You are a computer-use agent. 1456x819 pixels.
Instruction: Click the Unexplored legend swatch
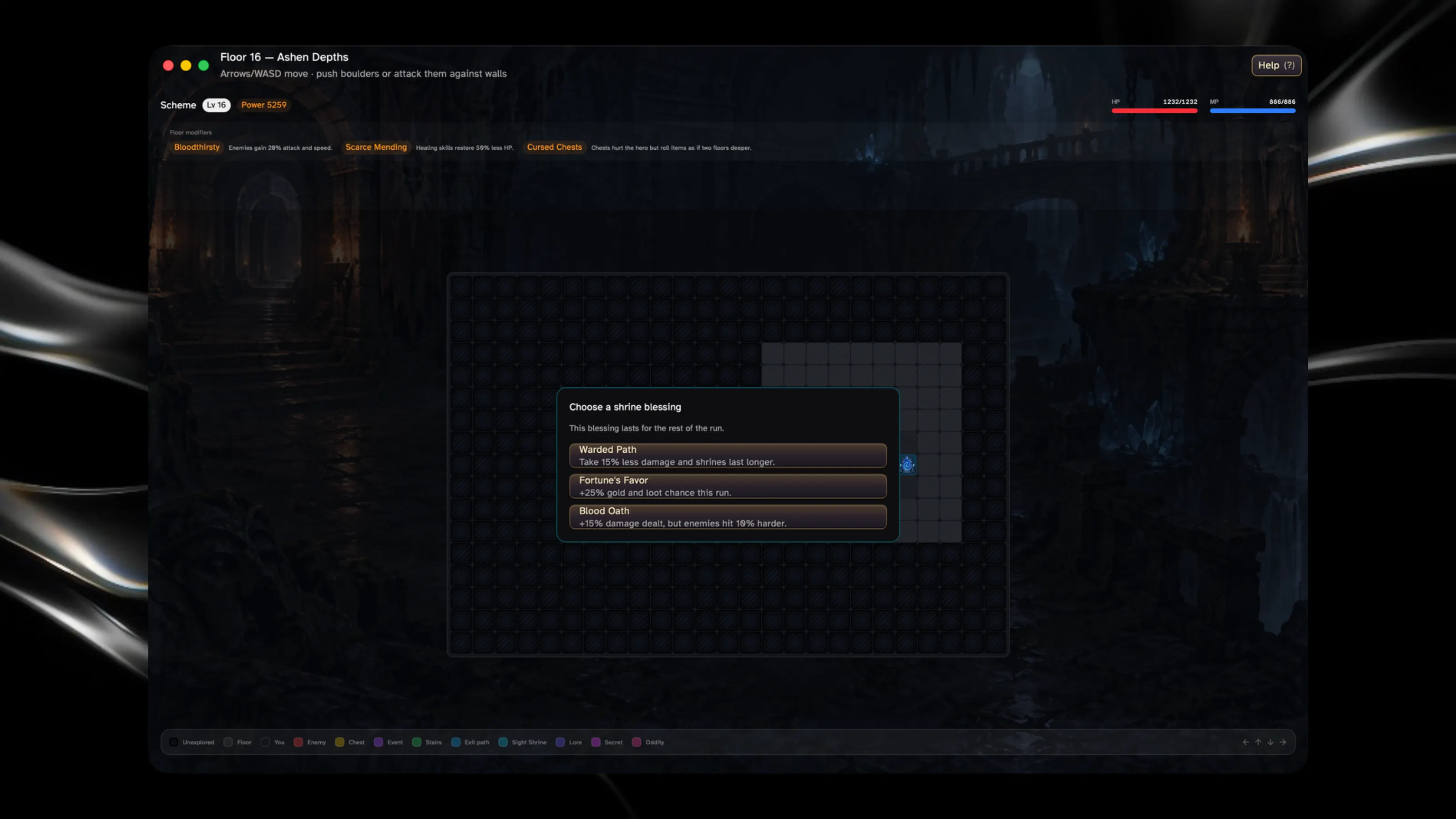[173, 742]
